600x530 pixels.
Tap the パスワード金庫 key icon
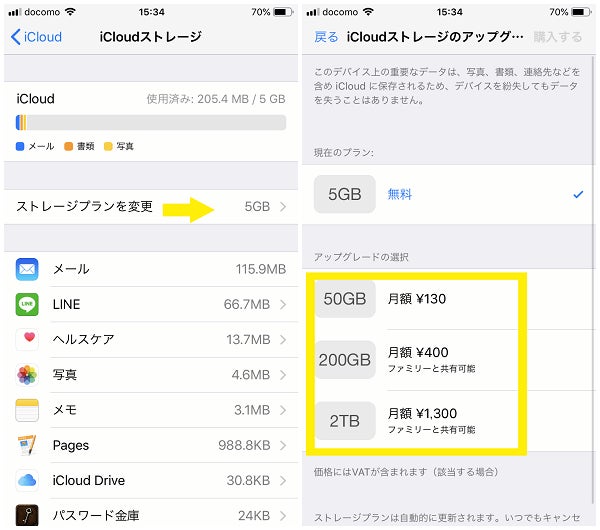[x=27, y=515]
